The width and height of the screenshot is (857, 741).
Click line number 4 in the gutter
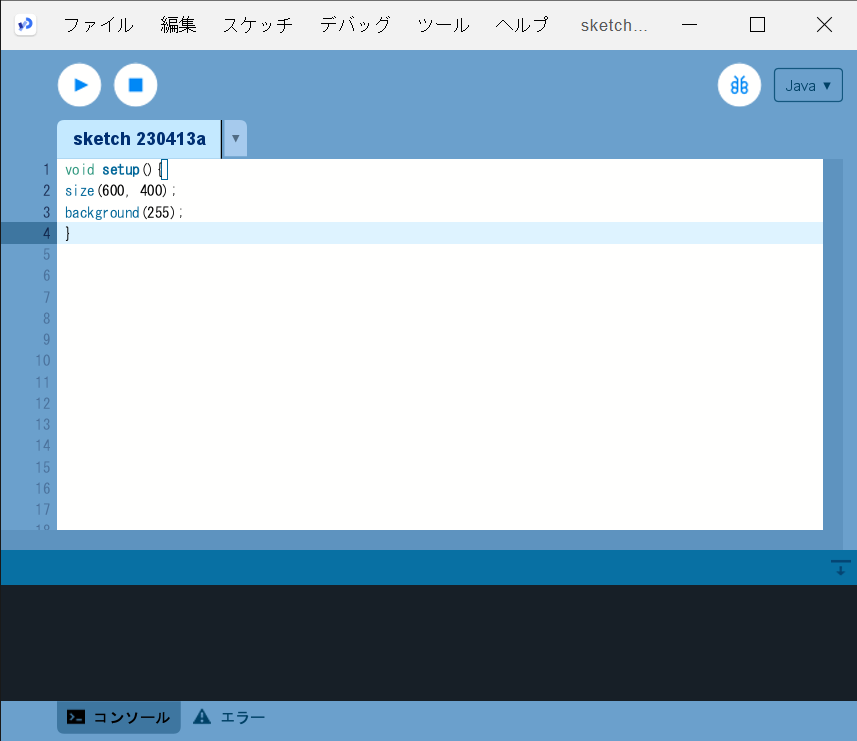point(45,233)
